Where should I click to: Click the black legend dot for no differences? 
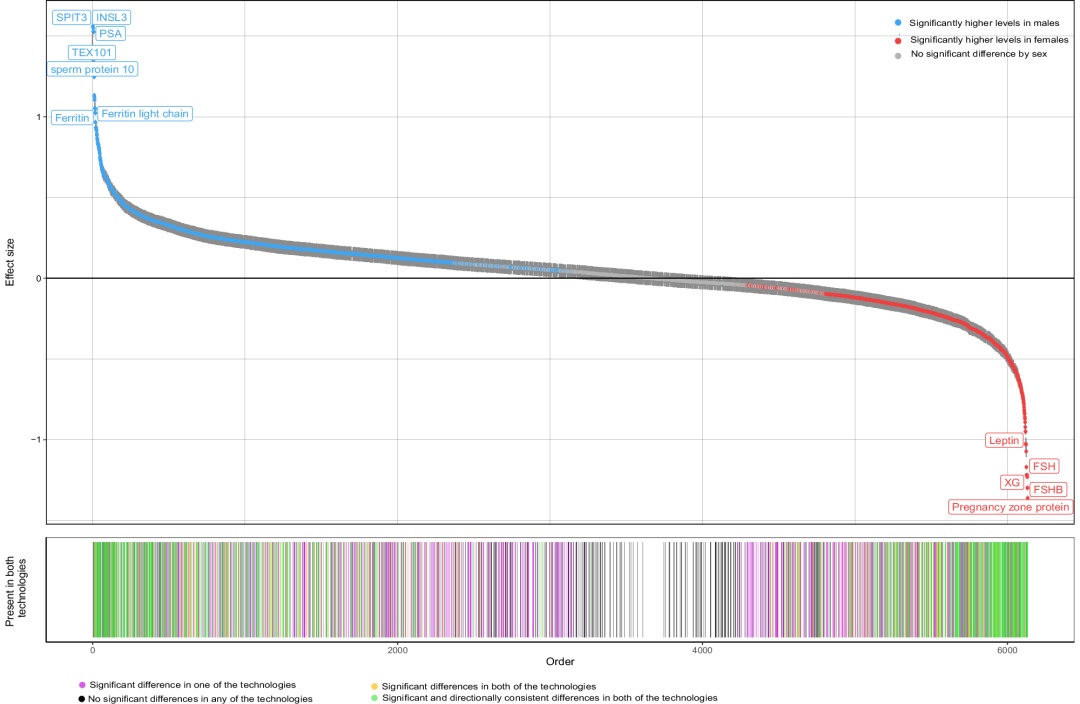(x=82, y=698)
